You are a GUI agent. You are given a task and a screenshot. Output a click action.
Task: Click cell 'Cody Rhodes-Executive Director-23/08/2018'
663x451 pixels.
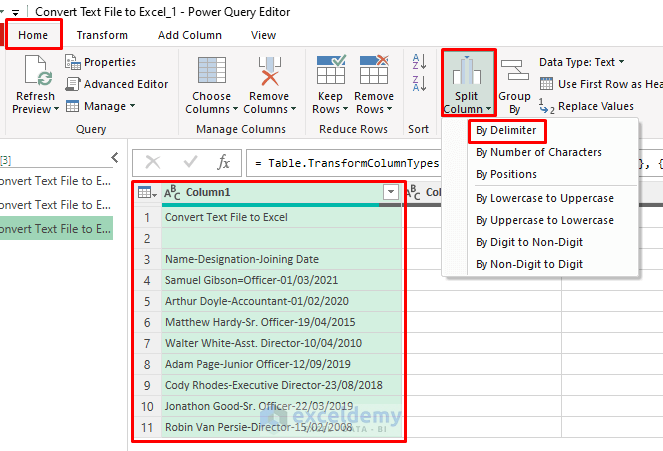pos(282,385)
